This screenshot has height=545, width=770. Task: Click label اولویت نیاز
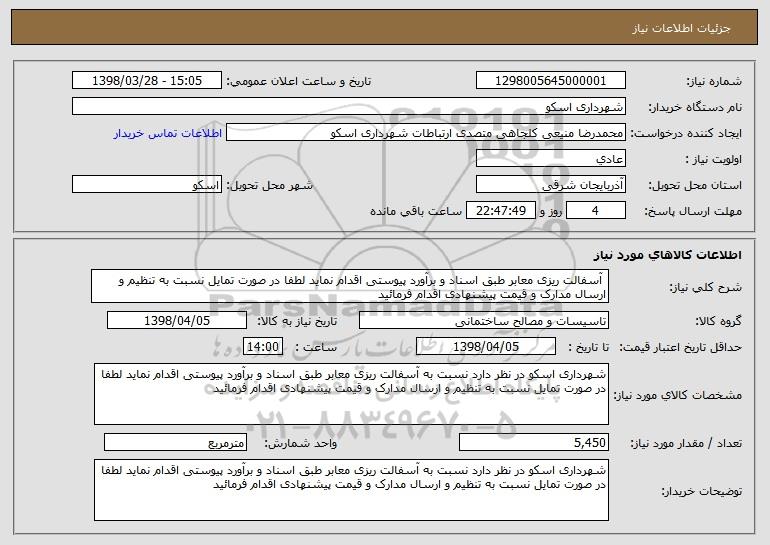[714, 160]
